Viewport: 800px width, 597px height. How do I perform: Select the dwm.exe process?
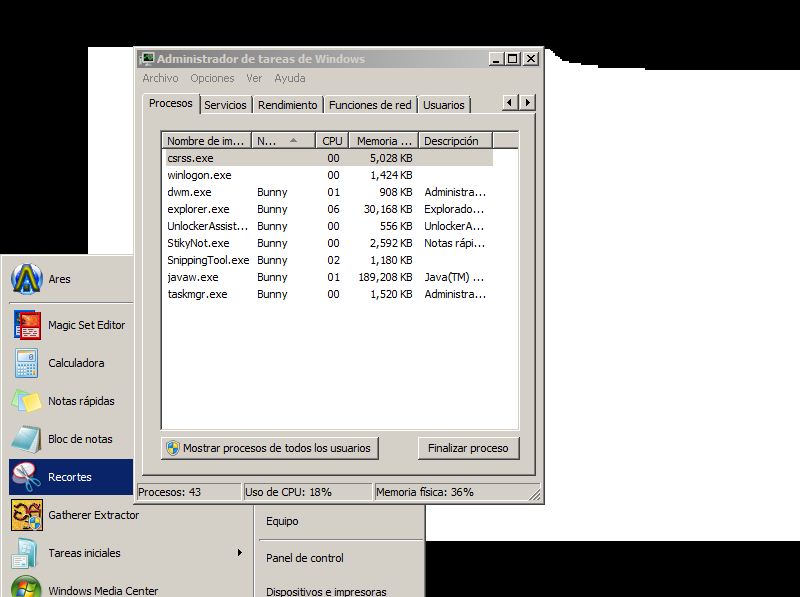click(x=329, y=192)
